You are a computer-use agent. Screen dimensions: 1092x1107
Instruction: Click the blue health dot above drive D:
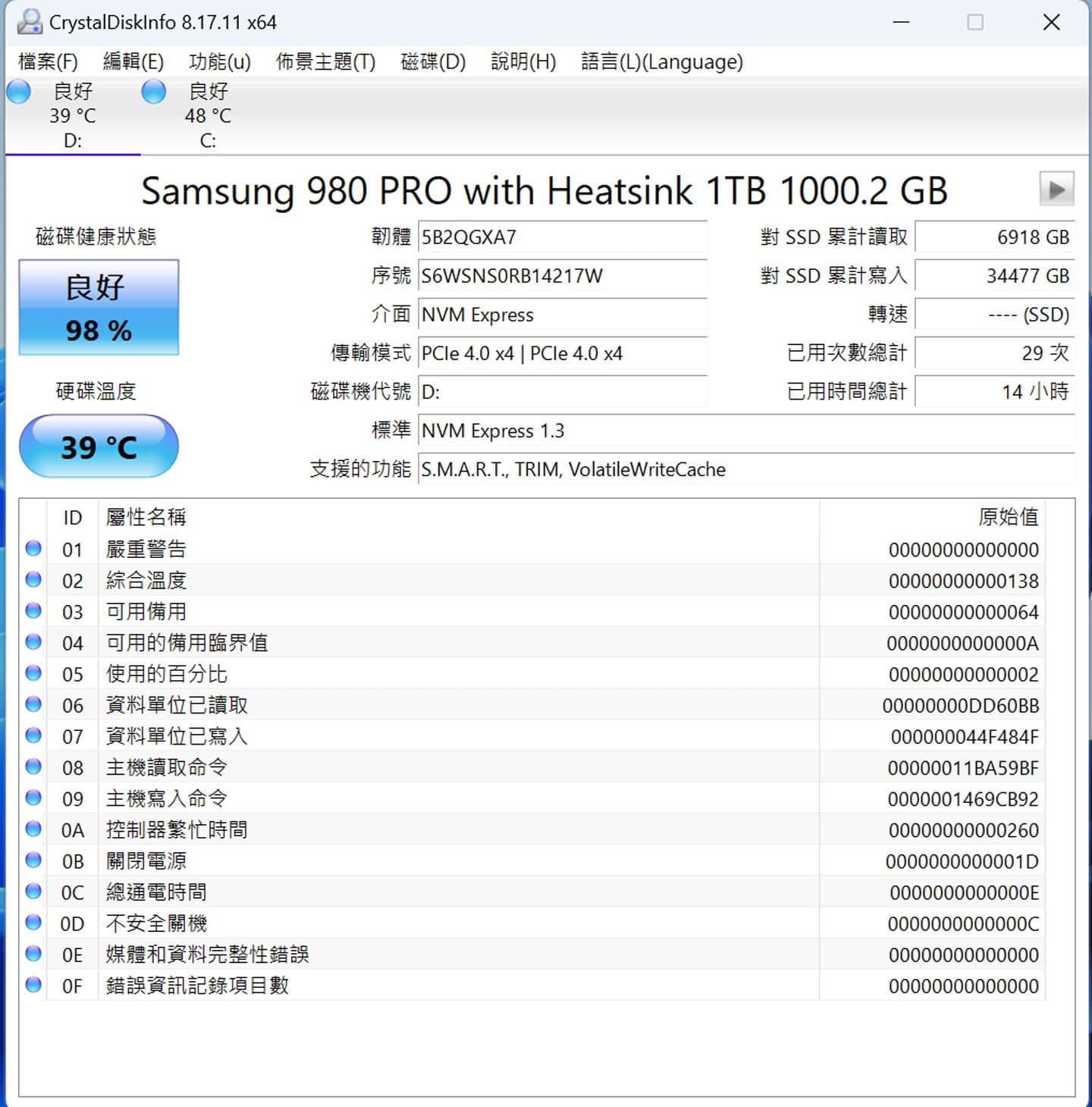(x=17, y=91)
